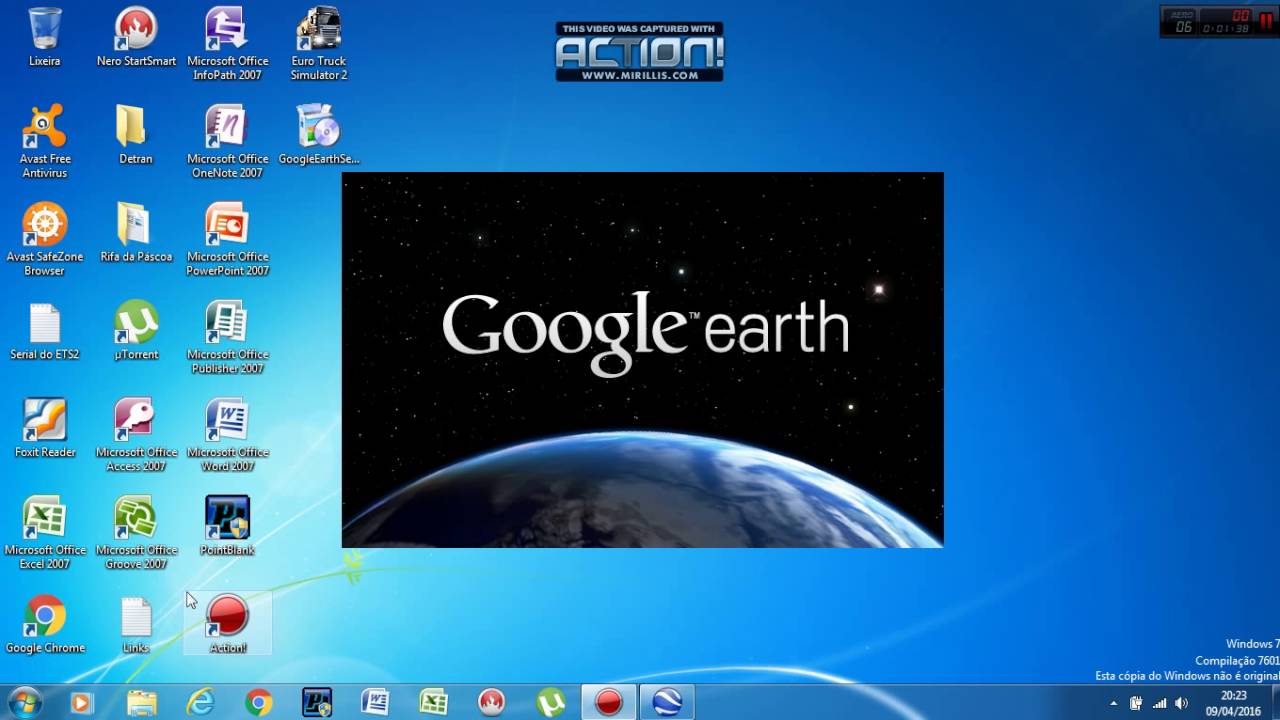
Task: Select the Euro Truck Simulator 2 icon
Action: (x=318, y=44)
